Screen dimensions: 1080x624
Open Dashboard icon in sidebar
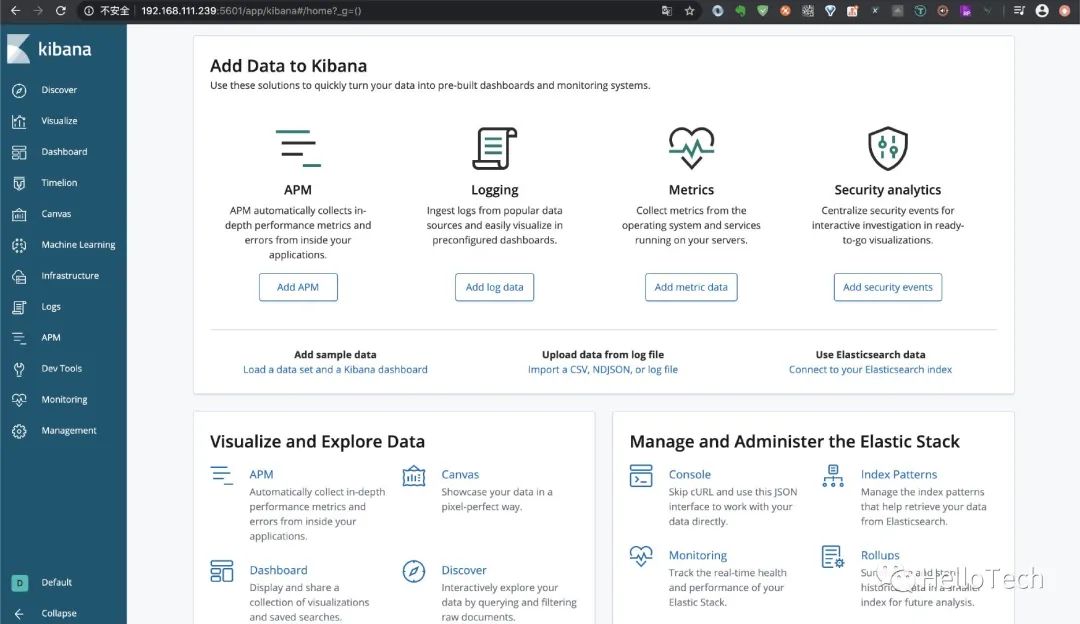coord(19,152)
